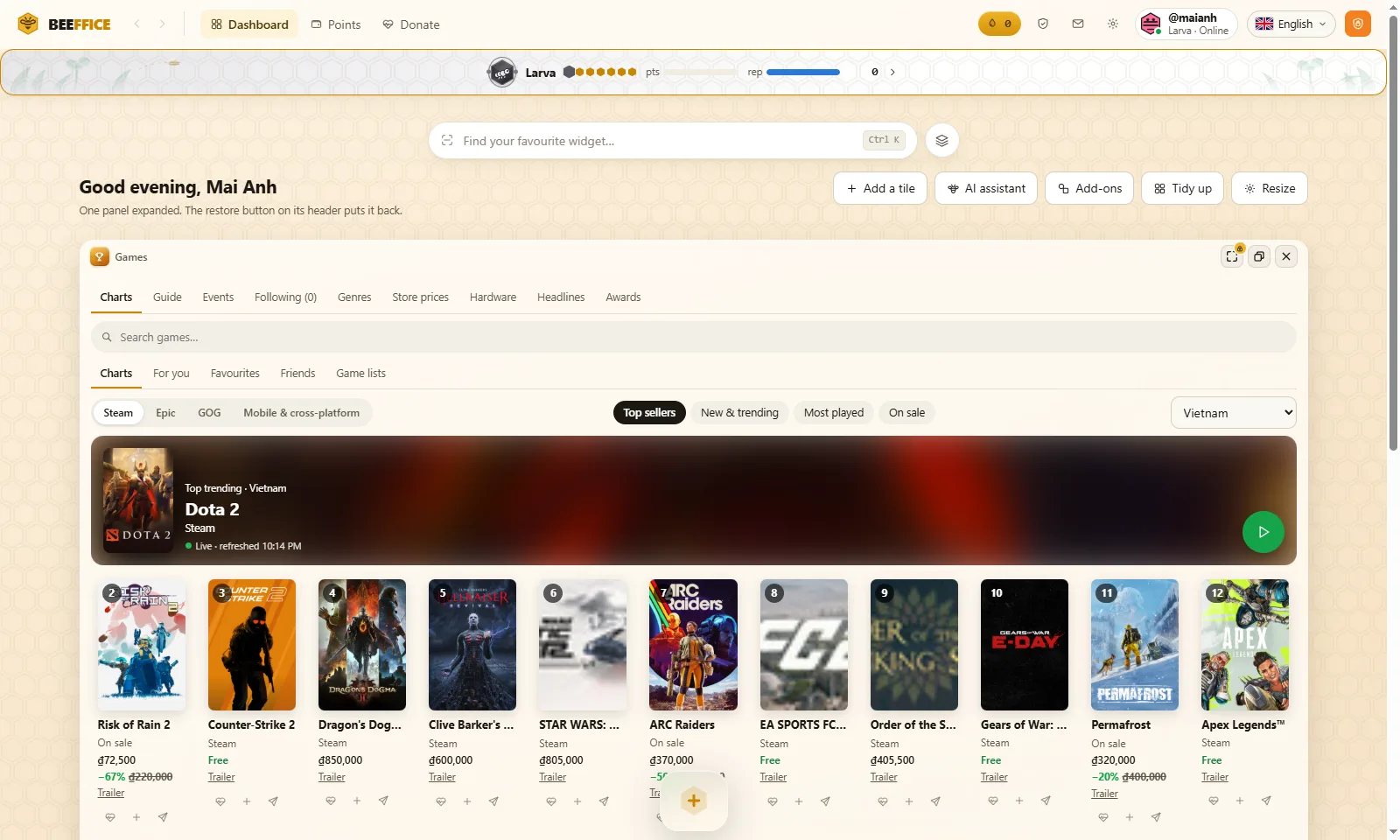Click the floating hexagon plus button

pos(693,801)
